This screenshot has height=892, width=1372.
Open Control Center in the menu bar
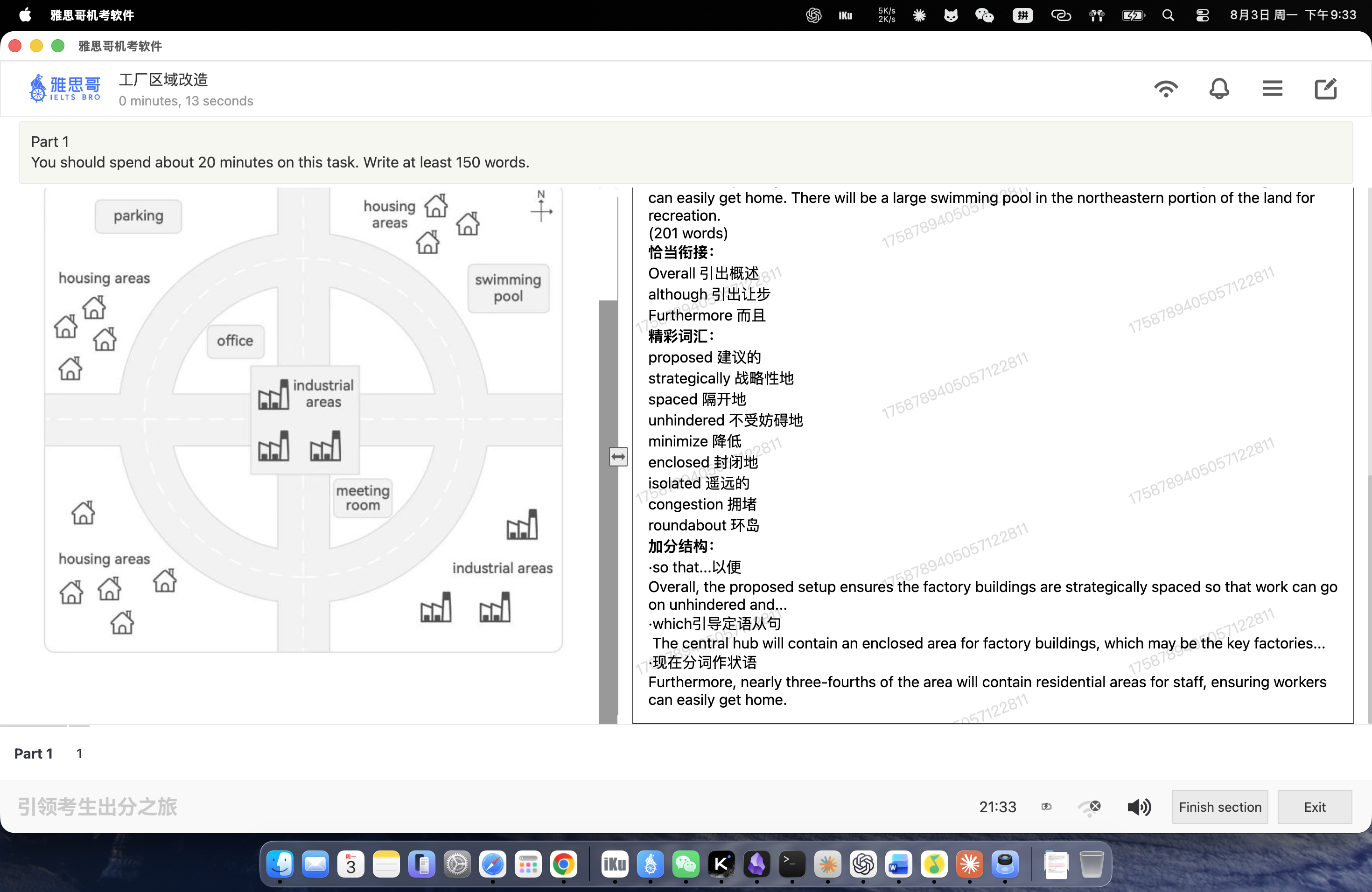(1202, 15)
